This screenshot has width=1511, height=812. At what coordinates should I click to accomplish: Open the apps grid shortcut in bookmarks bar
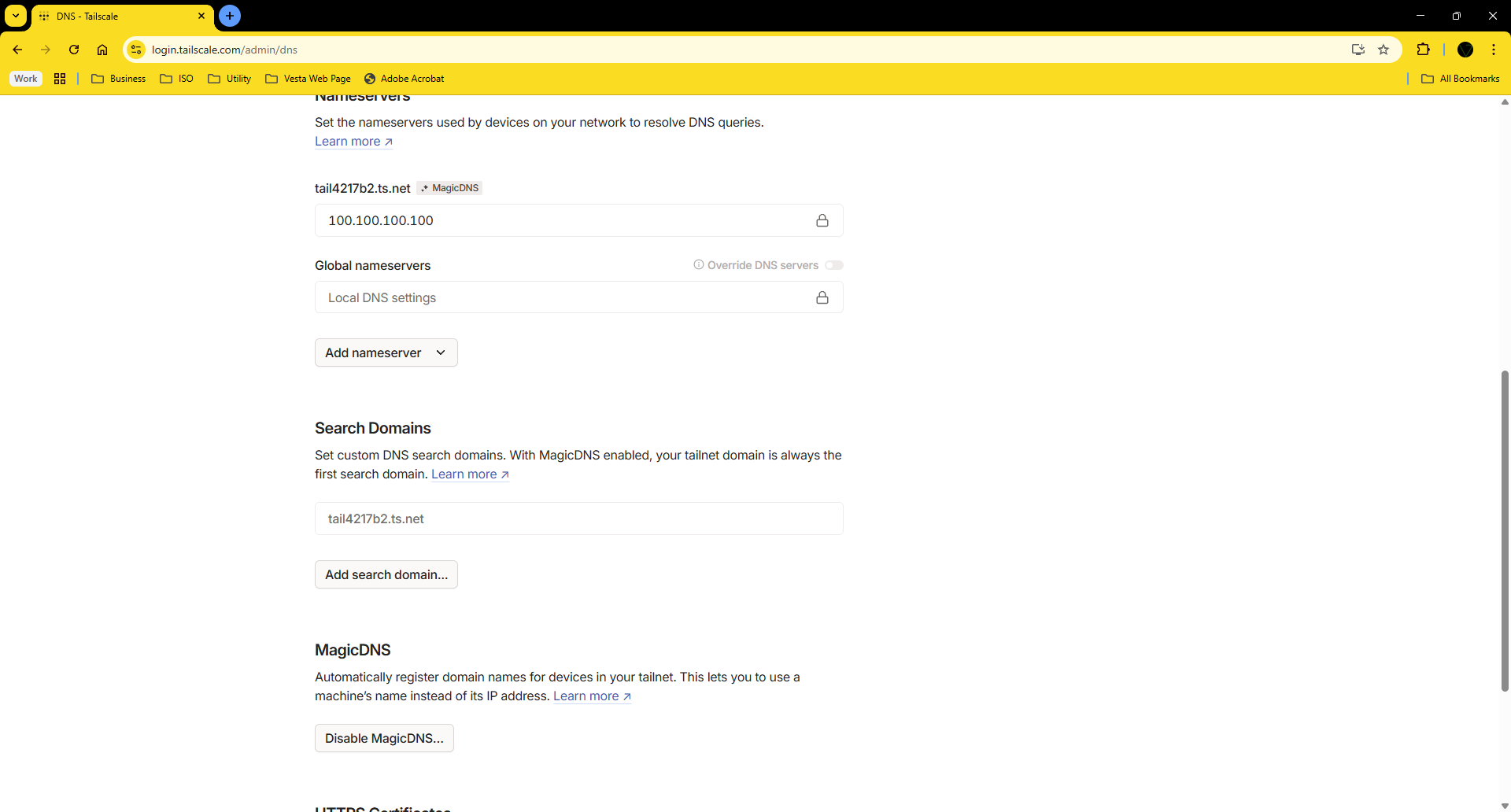click(60, 79)
